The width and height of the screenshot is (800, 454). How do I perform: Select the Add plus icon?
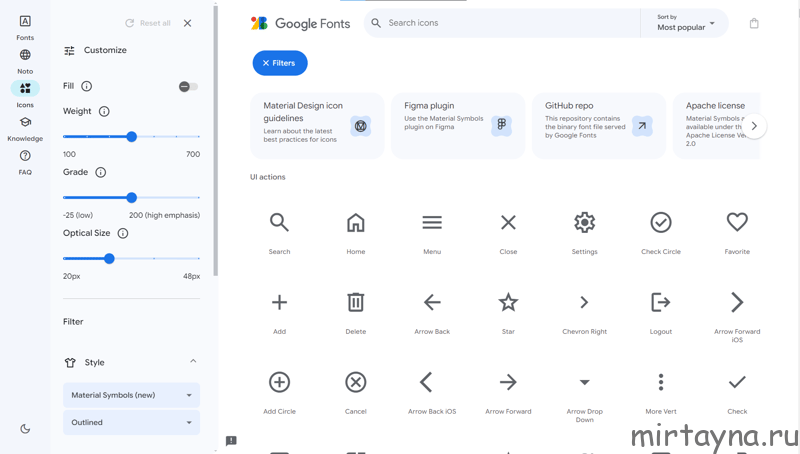279,302
